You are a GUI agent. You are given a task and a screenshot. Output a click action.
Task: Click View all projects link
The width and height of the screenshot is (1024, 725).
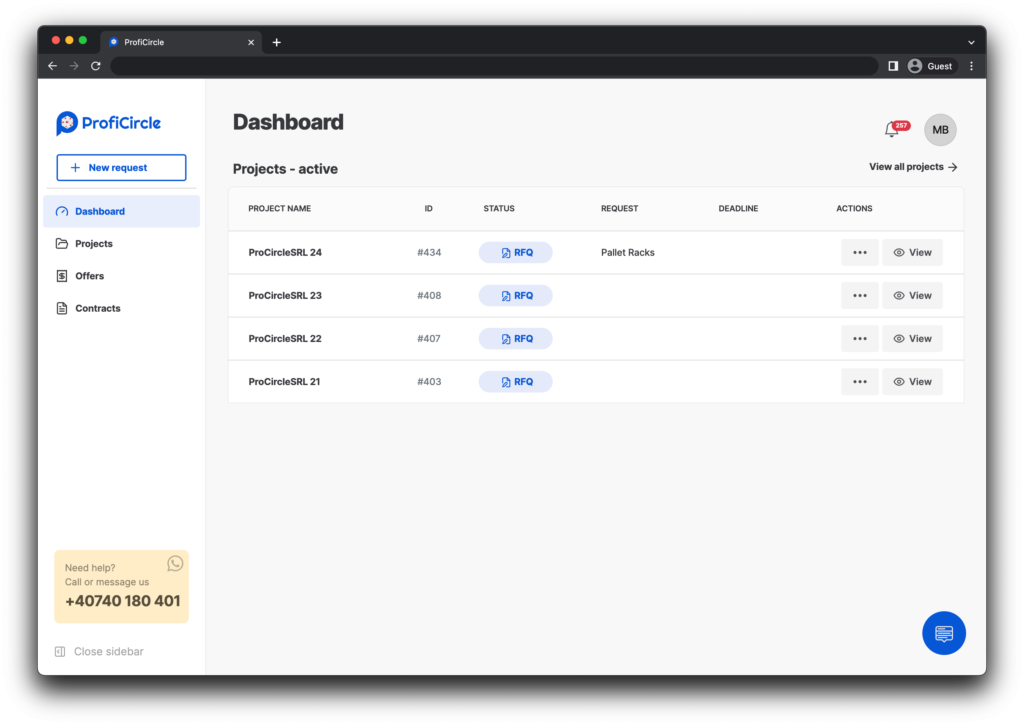(x=913, y=167)
